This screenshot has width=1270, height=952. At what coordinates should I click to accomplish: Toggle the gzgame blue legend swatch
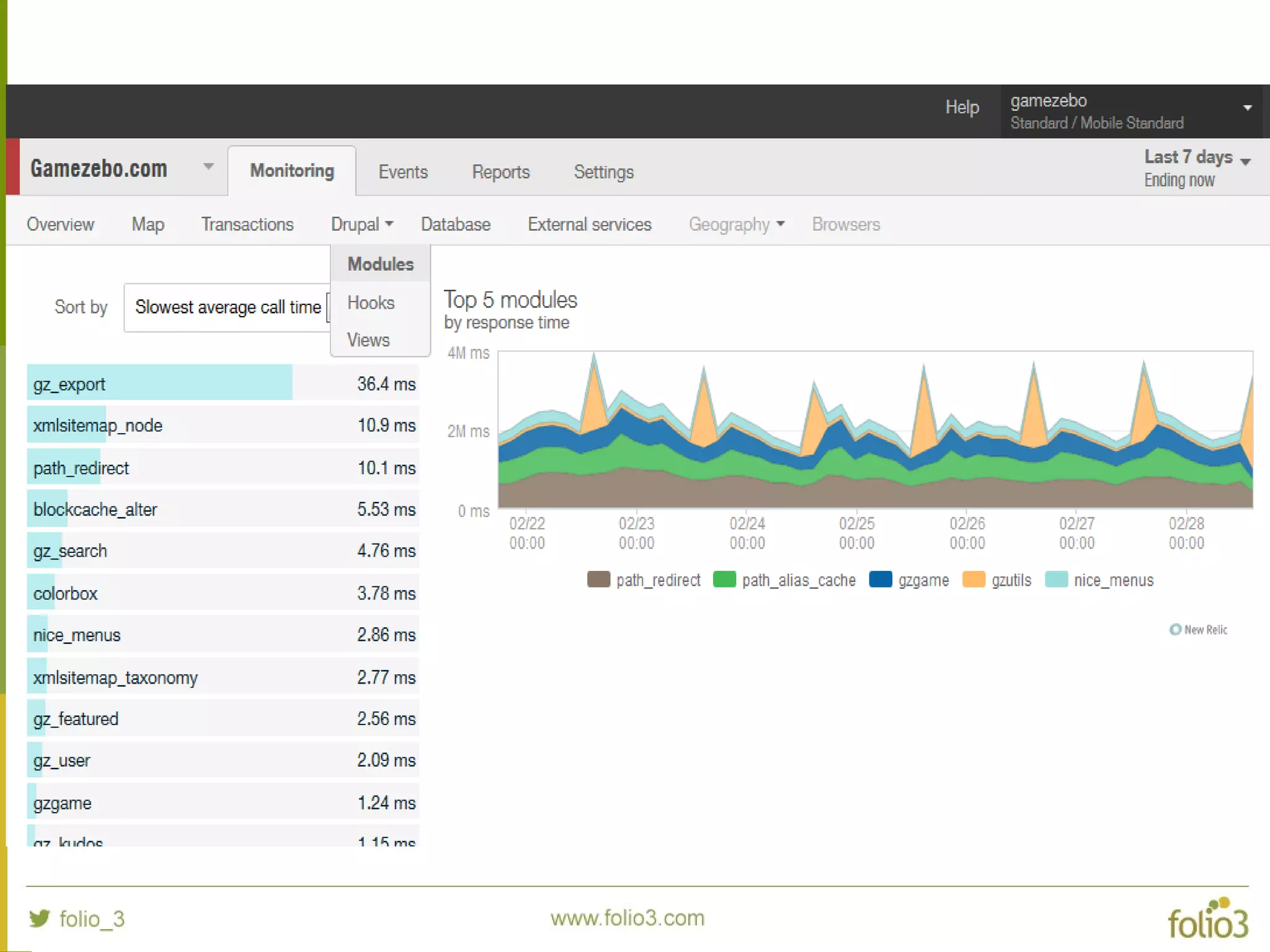pos(881,580)
